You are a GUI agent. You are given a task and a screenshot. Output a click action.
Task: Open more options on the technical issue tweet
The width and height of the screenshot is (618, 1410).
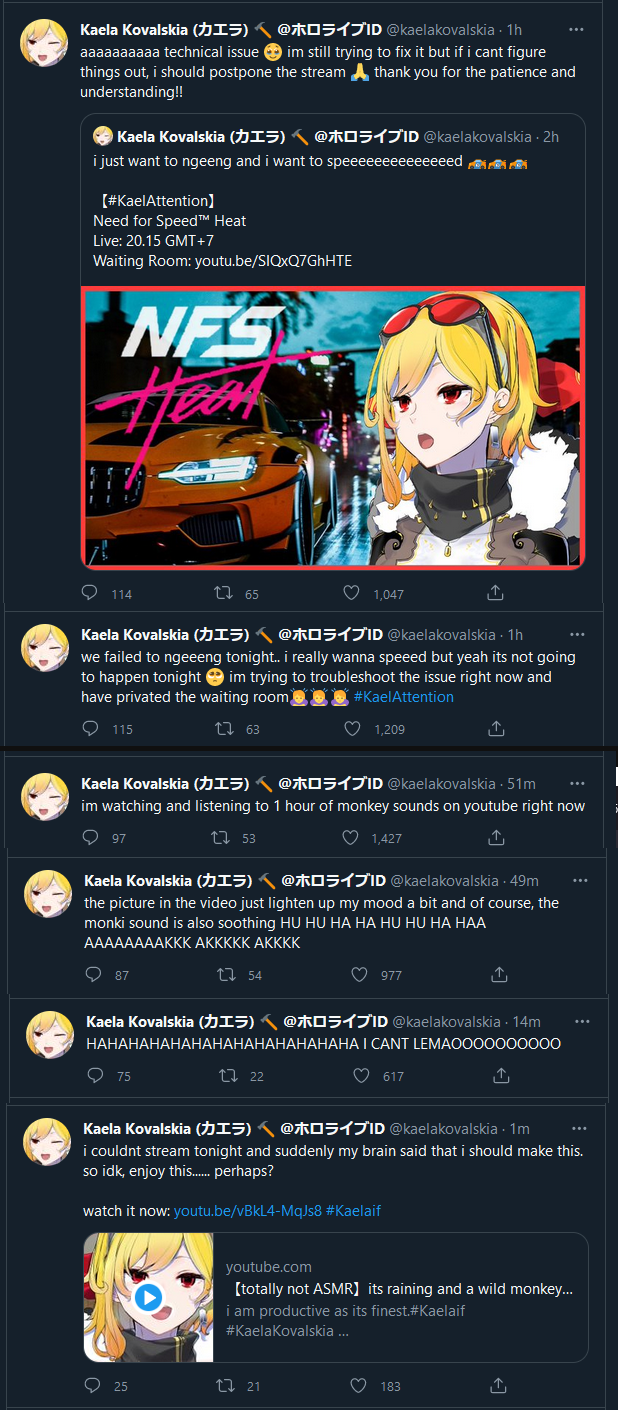pyautogui.click(x=577, y=30)
